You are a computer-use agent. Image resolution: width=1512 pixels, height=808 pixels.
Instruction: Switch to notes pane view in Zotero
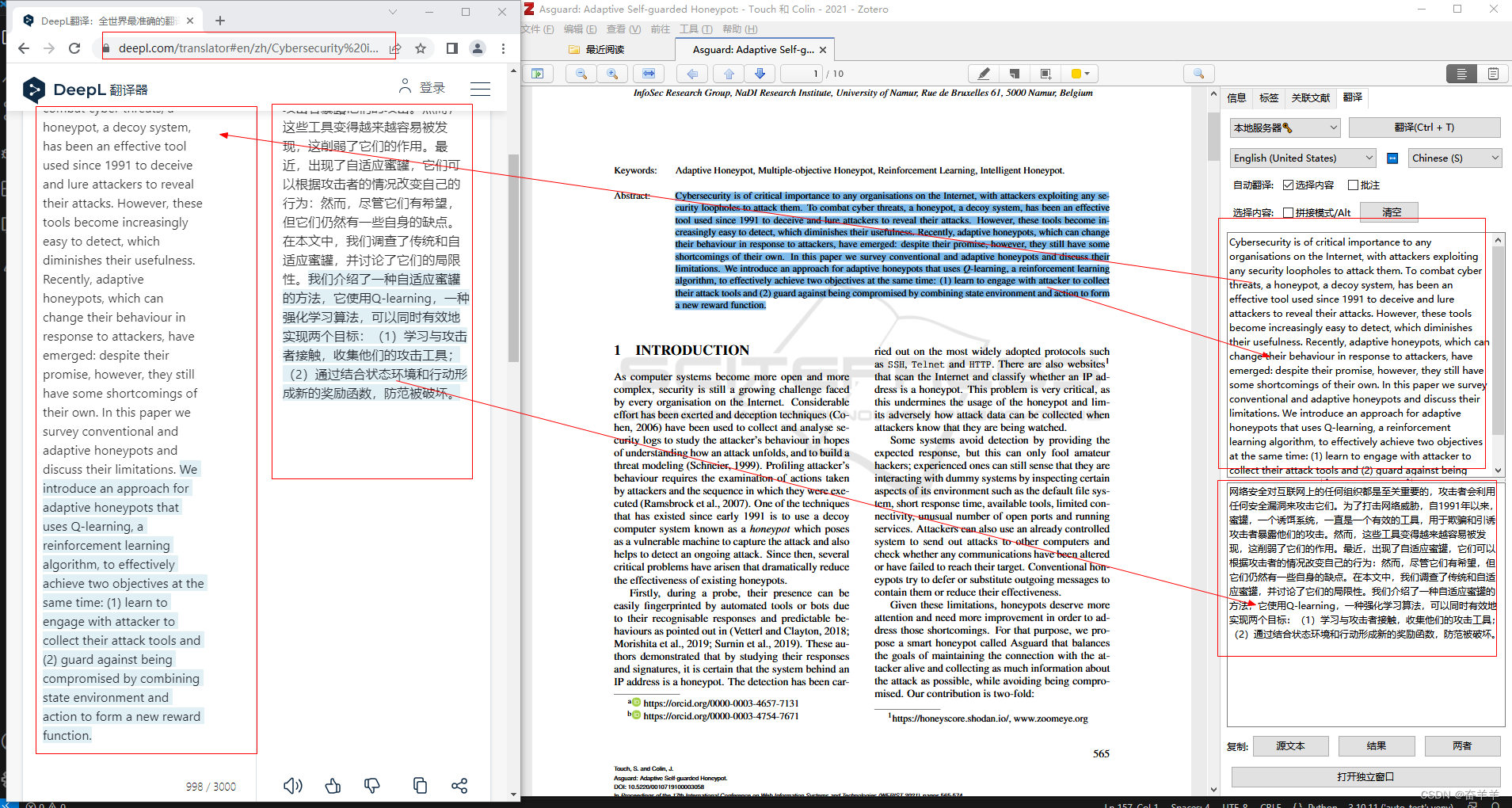point(1493,74)
